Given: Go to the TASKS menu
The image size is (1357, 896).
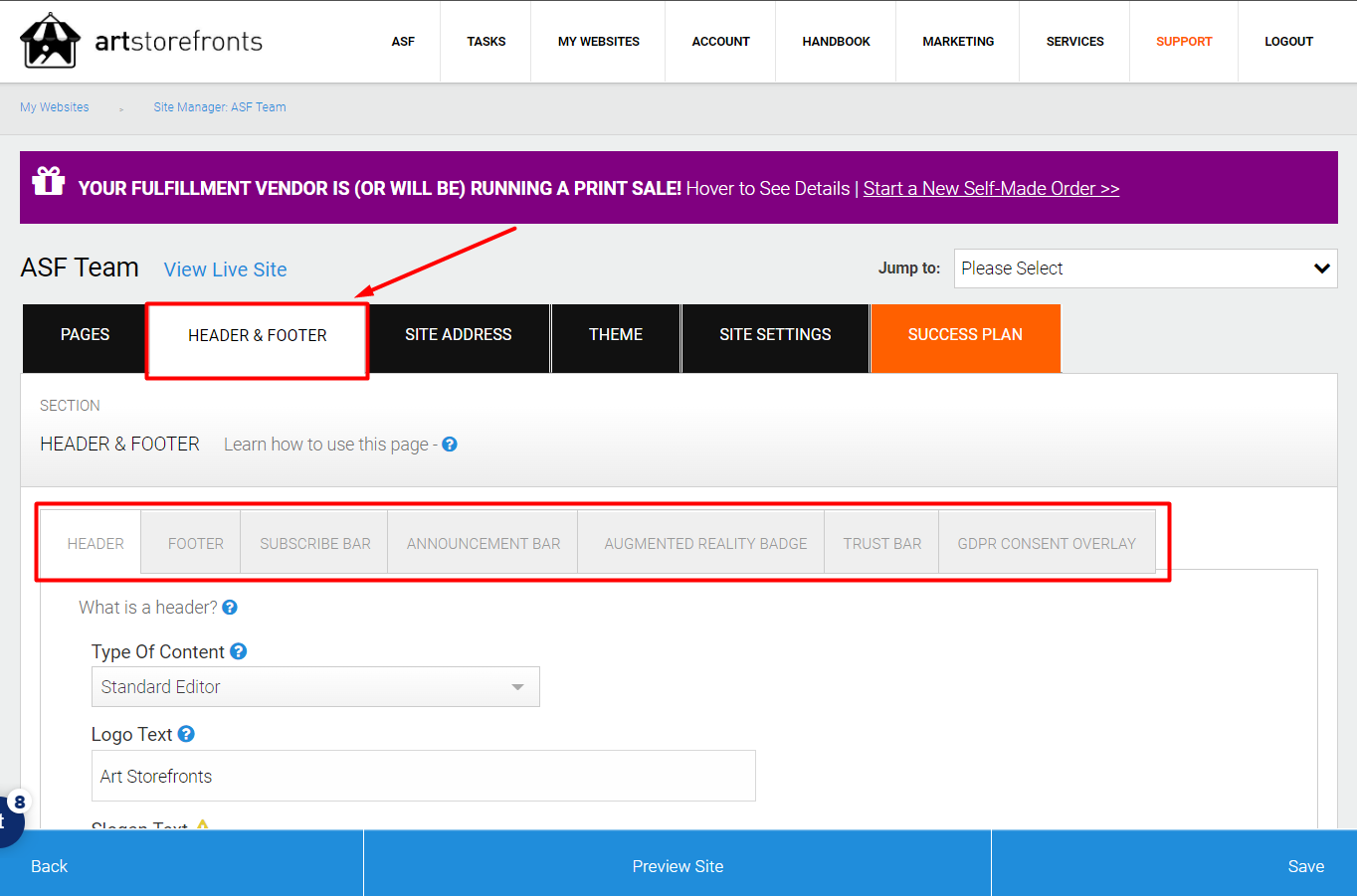Looking at the screenshot, I should pyautogui.click(x=486, y=42).
